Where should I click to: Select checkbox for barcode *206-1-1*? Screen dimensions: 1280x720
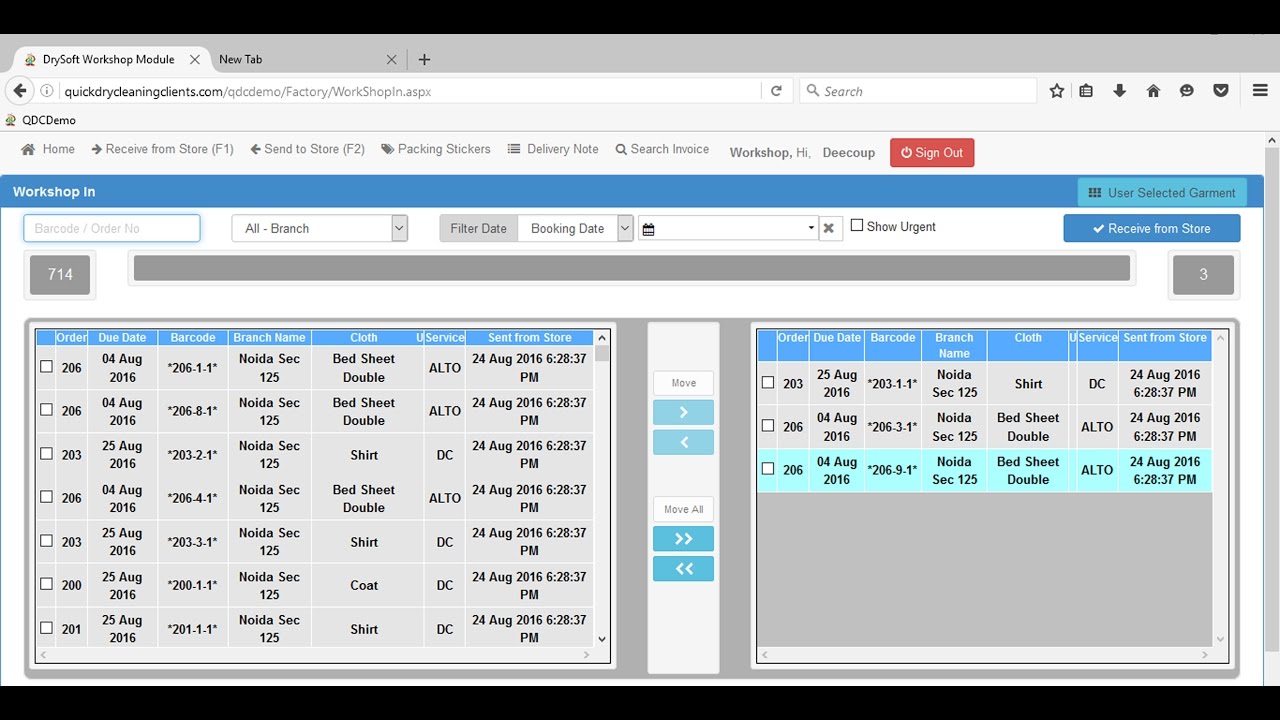(46, 367)
